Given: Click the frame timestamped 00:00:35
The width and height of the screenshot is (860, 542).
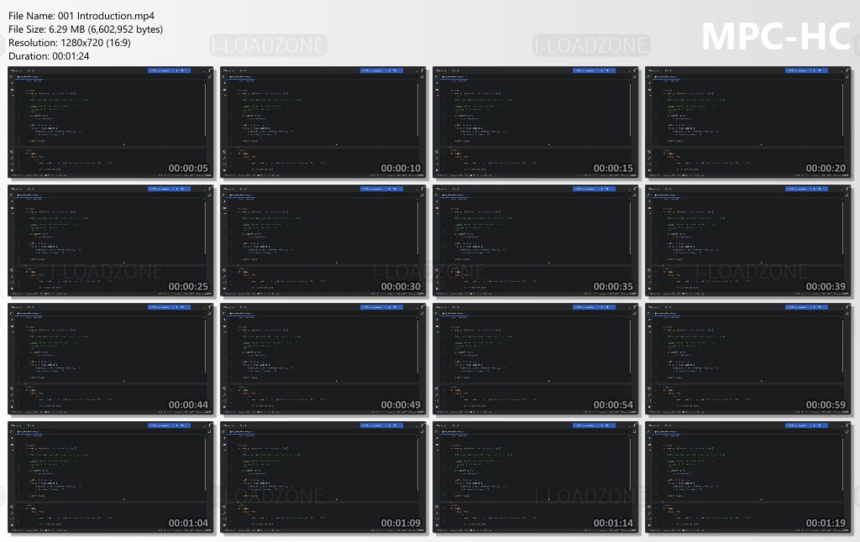Looking at the screenshot, I should point(536,241).
